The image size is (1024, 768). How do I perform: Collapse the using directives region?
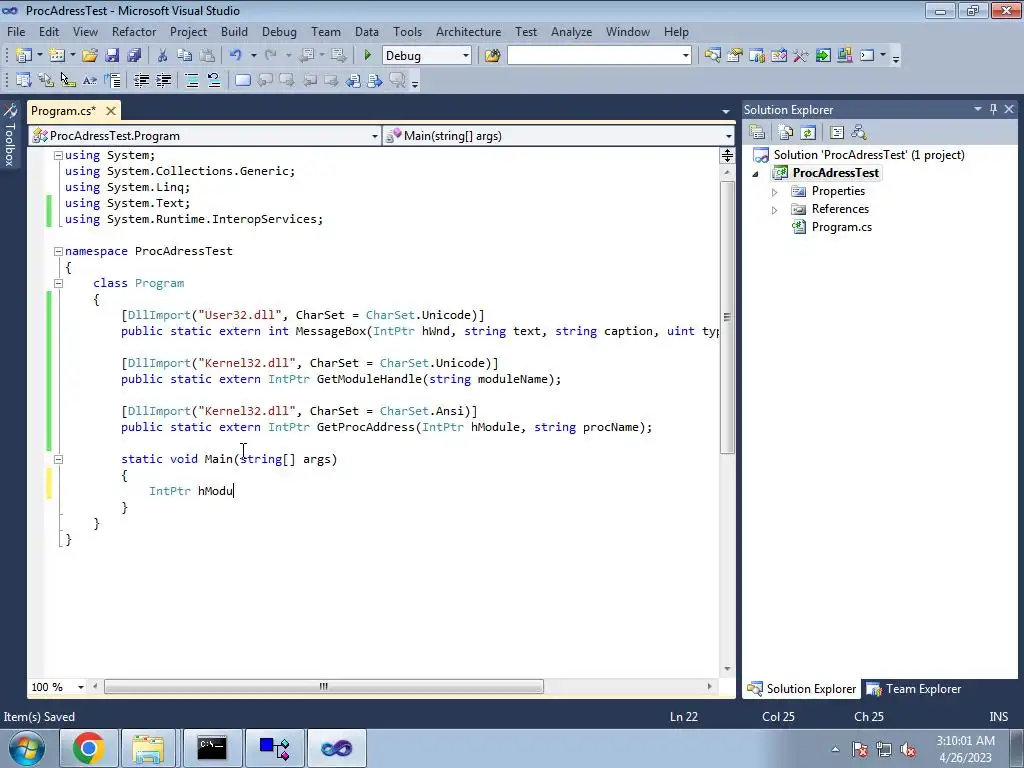tap(58, 155)
